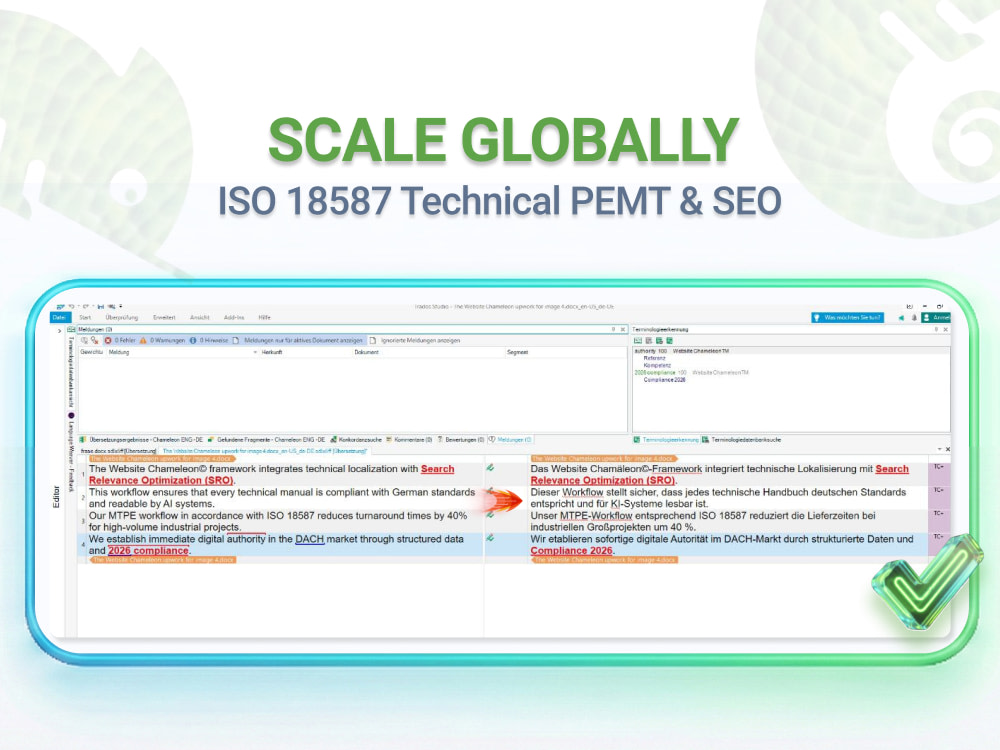Switch to the Start ribbon tab
Image resolution: width=1000 pixels, height=750 pixels.
point(85,318)
